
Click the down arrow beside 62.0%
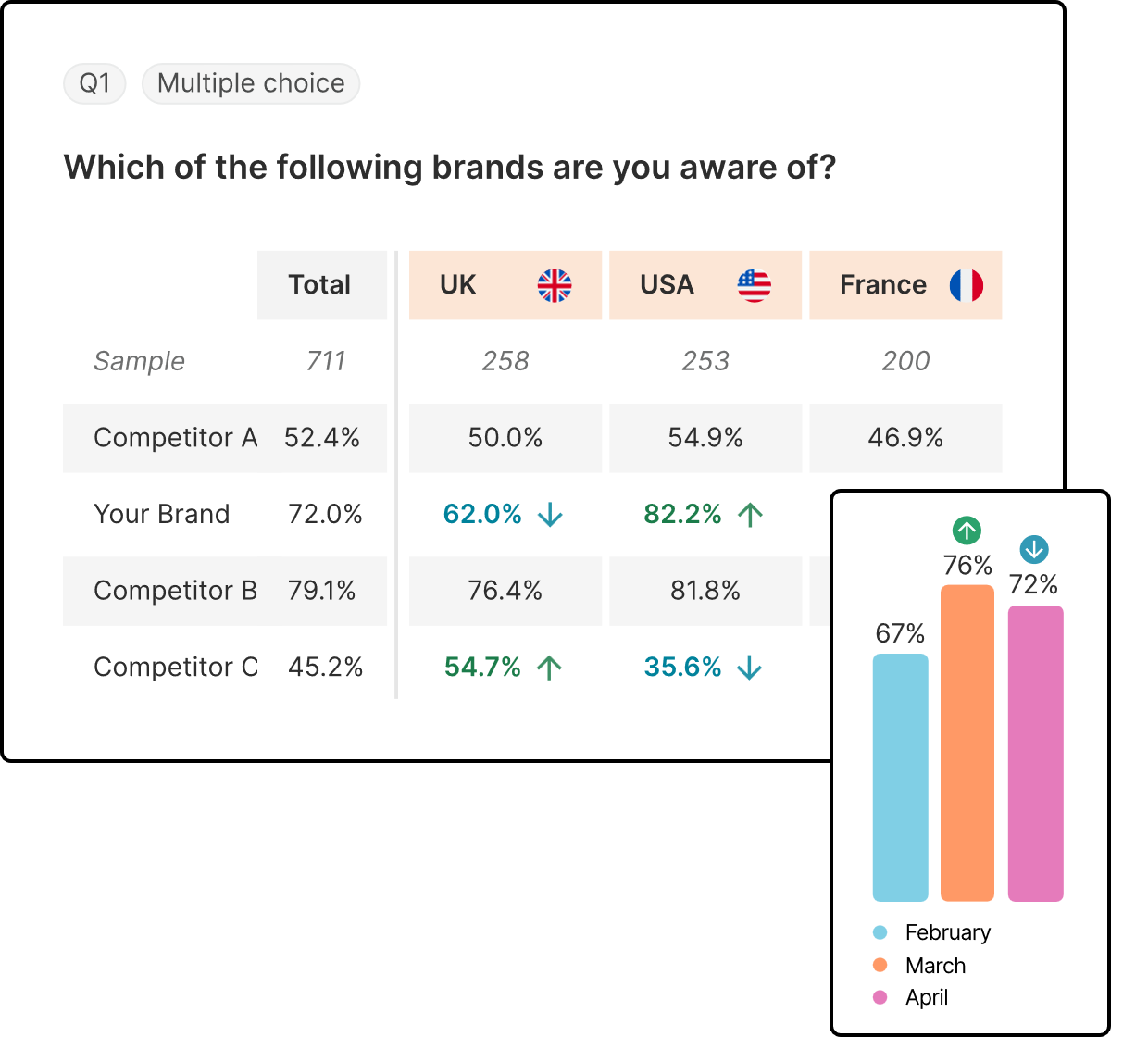pyautogui.click(x=550, y=515)
